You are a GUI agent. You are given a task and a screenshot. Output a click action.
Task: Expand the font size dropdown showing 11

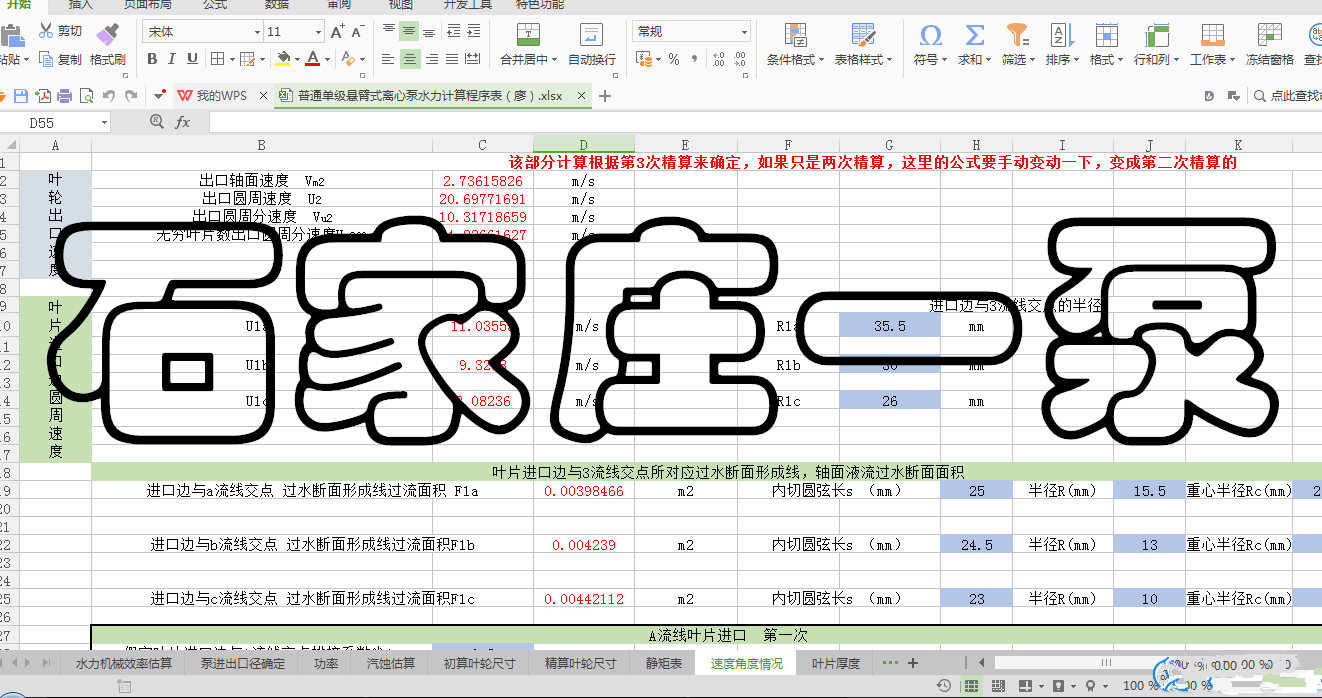coord(317,32)
